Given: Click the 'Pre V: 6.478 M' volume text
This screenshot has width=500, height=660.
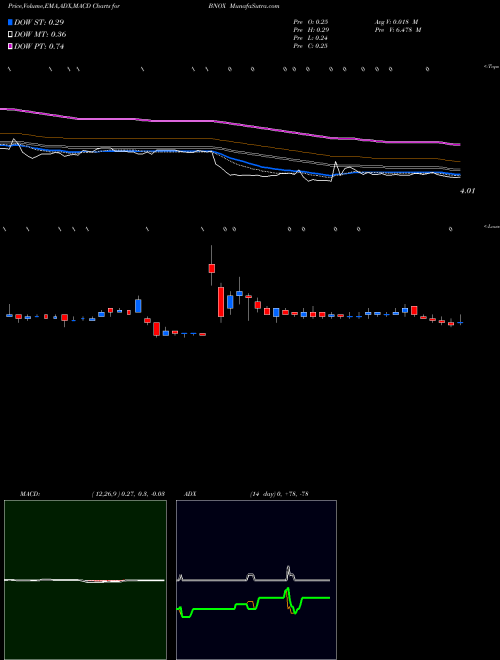Looking at the screenshot, I should (397, 30).
